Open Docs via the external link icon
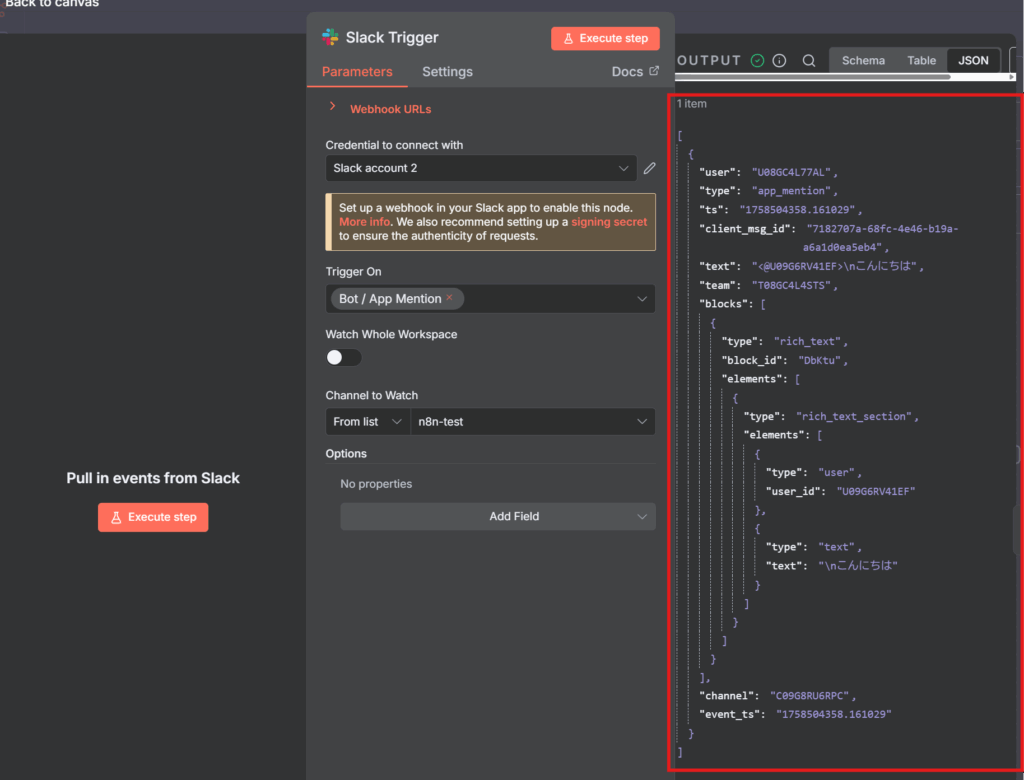1024x780 pixels. point(654,71)
